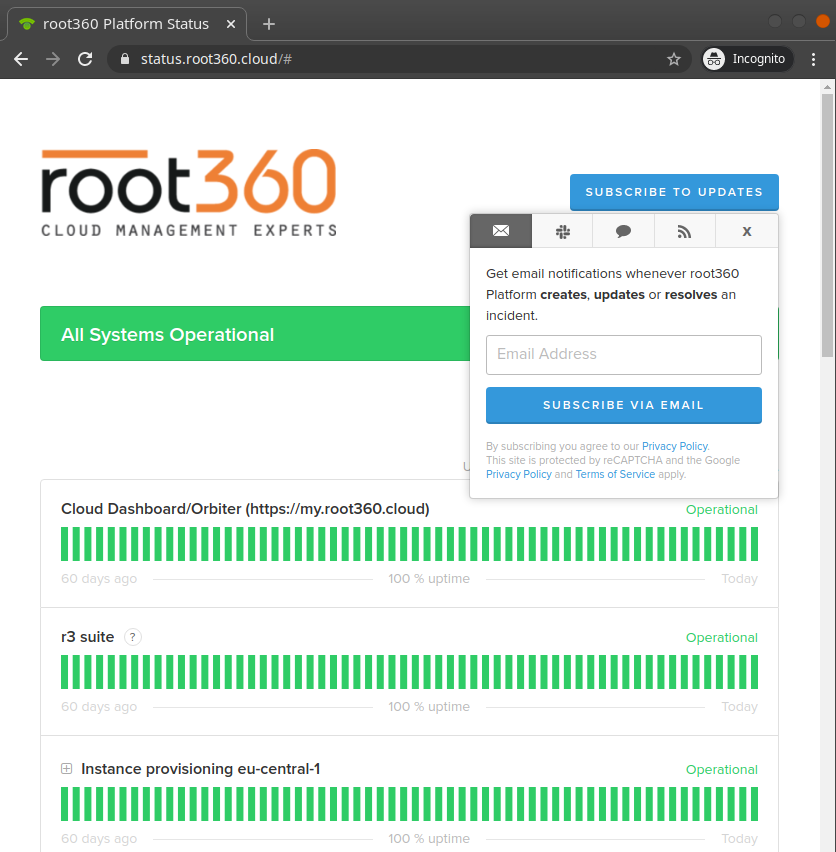Click Operational status of Cloud Dashboard/Orbiter

pos(721,510)
